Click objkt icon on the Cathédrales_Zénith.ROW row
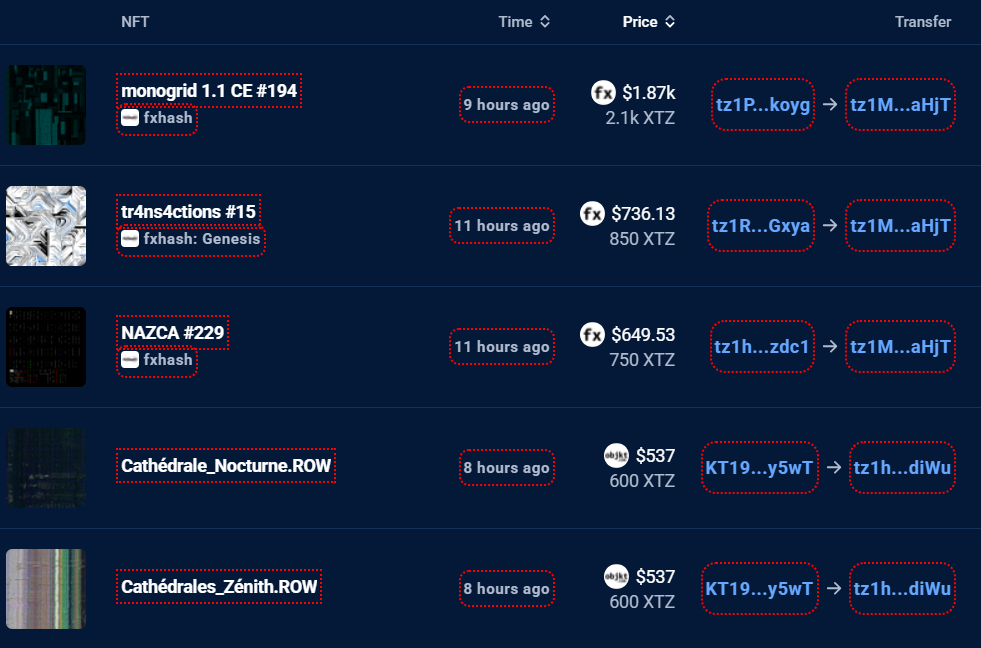981x648 pixels. click(x=616, y=577)
